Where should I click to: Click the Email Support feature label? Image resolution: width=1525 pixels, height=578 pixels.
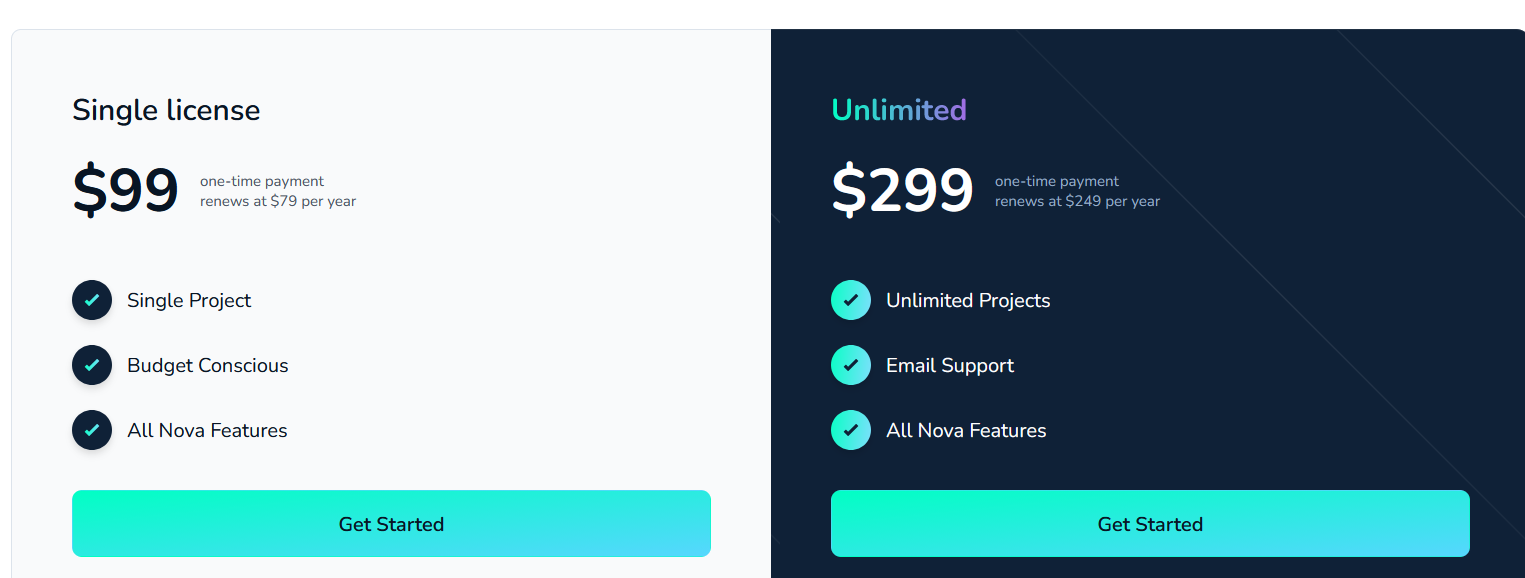pyautogui.click(x=950, y=365)
